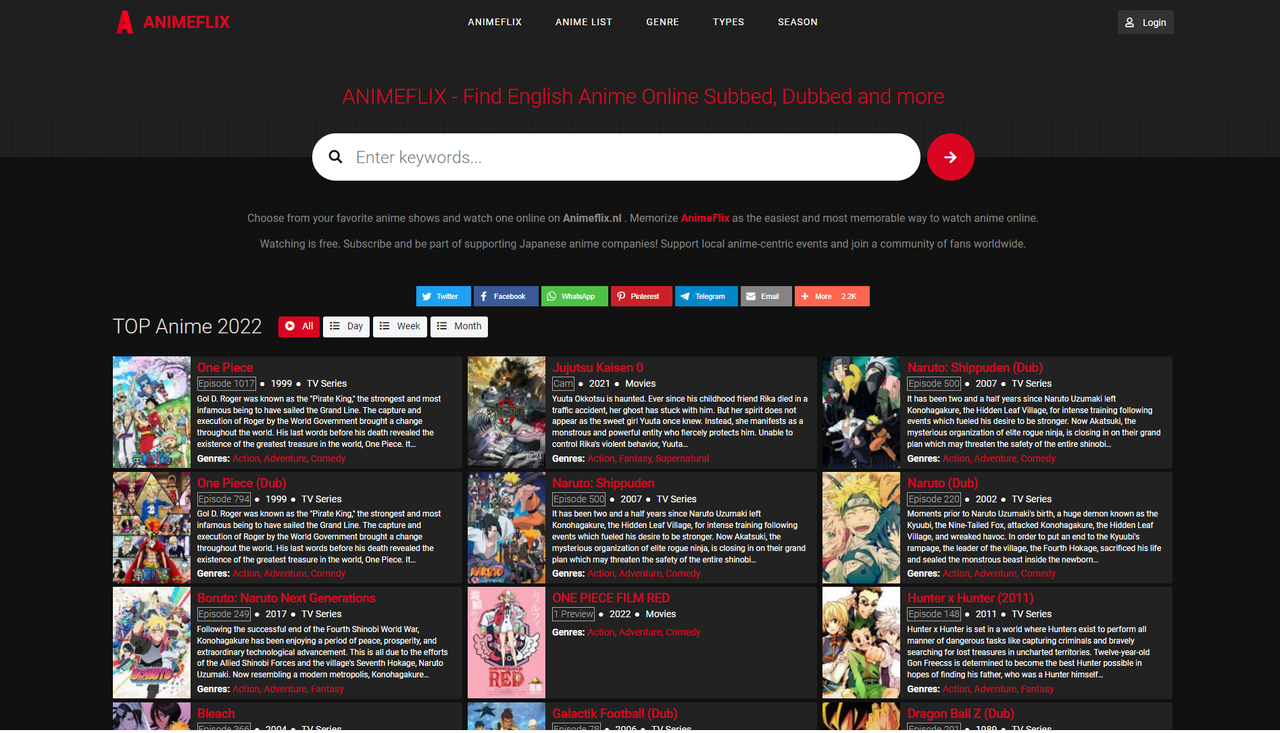Share via Telegram

click(x=706, y=296)
